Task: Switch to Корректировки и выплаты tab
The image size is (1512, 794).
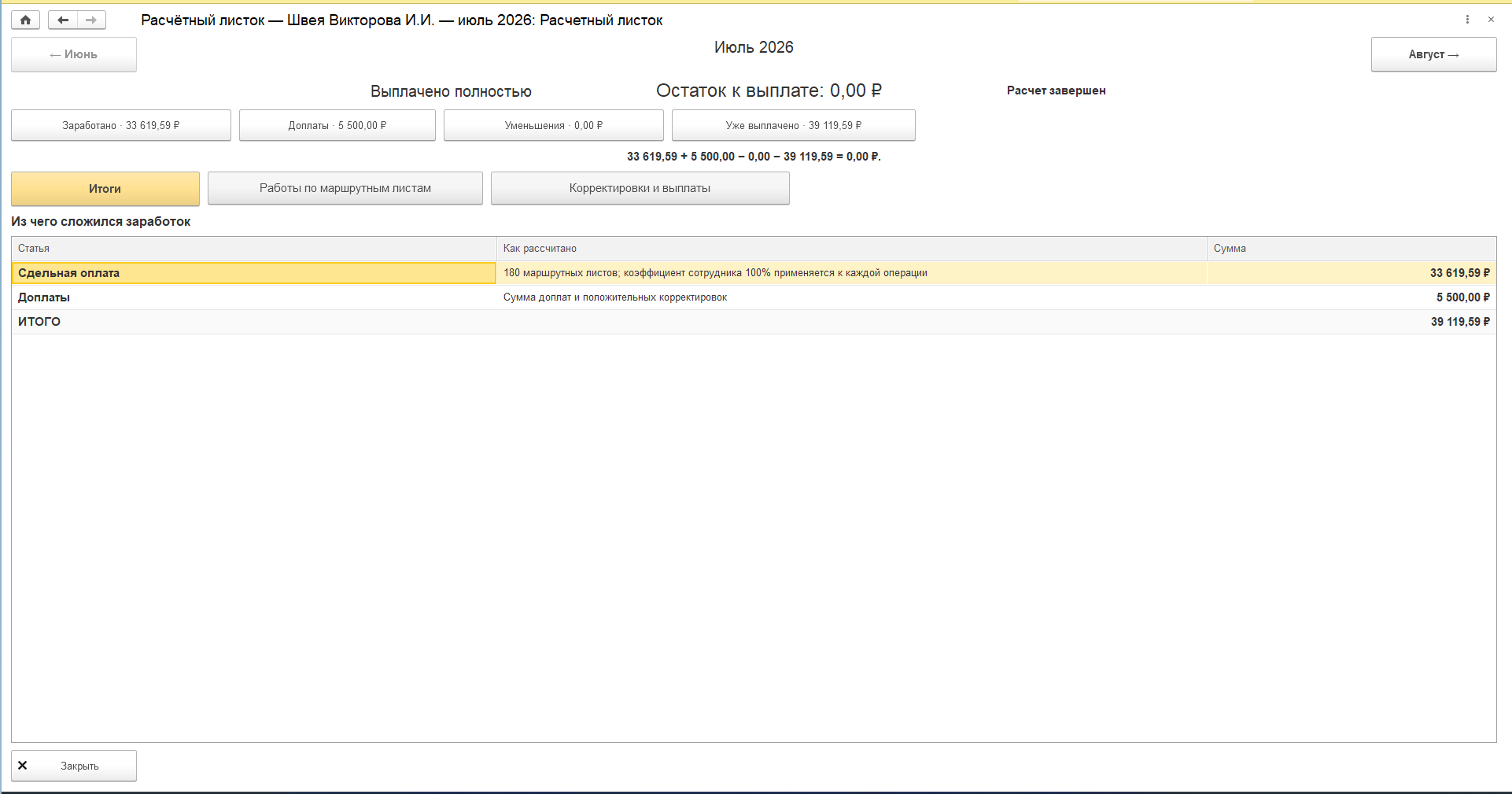Action: (640, 189)
